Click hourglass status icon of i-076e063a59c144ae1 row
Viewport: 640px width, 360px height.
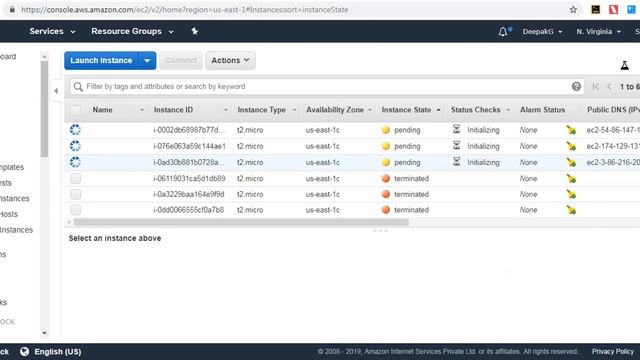click(456, 145)
